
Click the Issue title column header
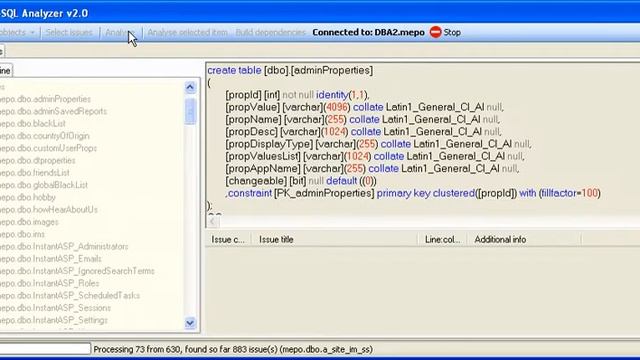coord(334,240)
